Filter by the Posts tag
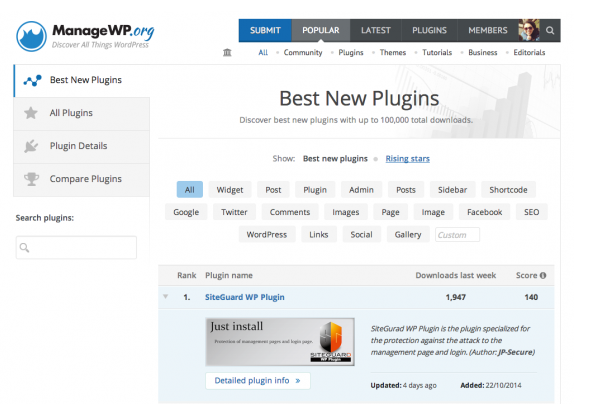This screenshot has width=602, height=415. (406, 190)
